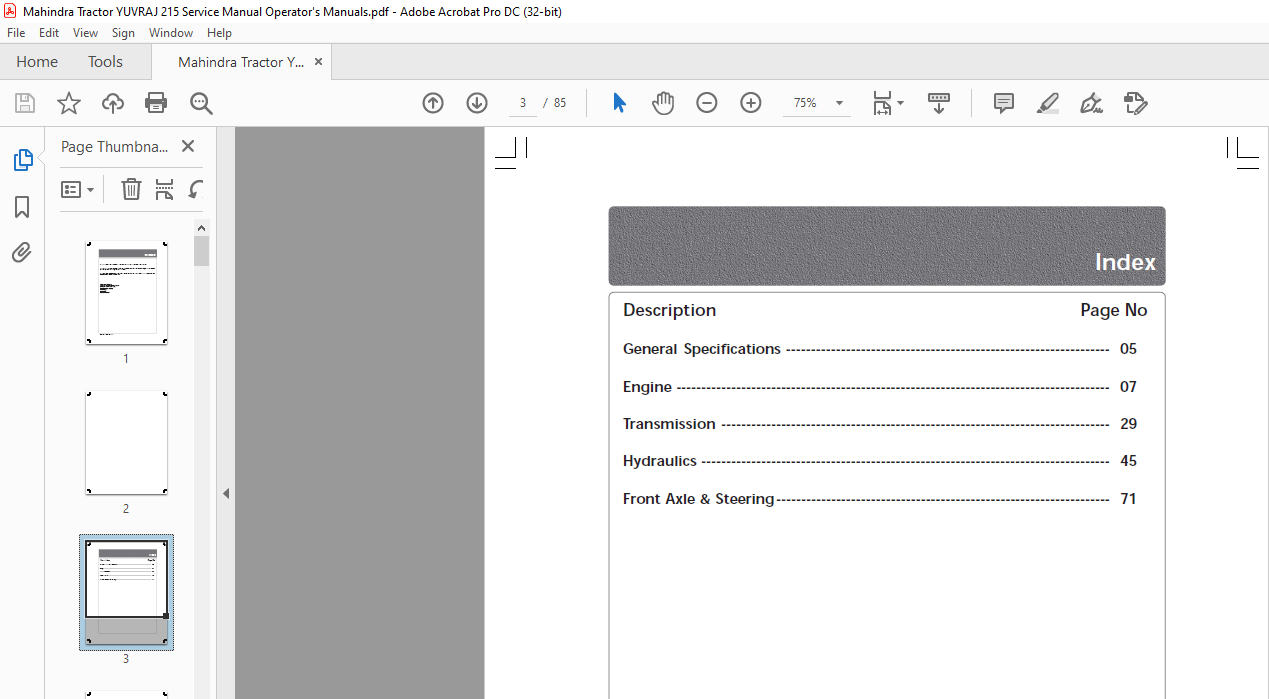Select page 3 thumbnail
1269x699 pixels.
click(x=126, y=592)
